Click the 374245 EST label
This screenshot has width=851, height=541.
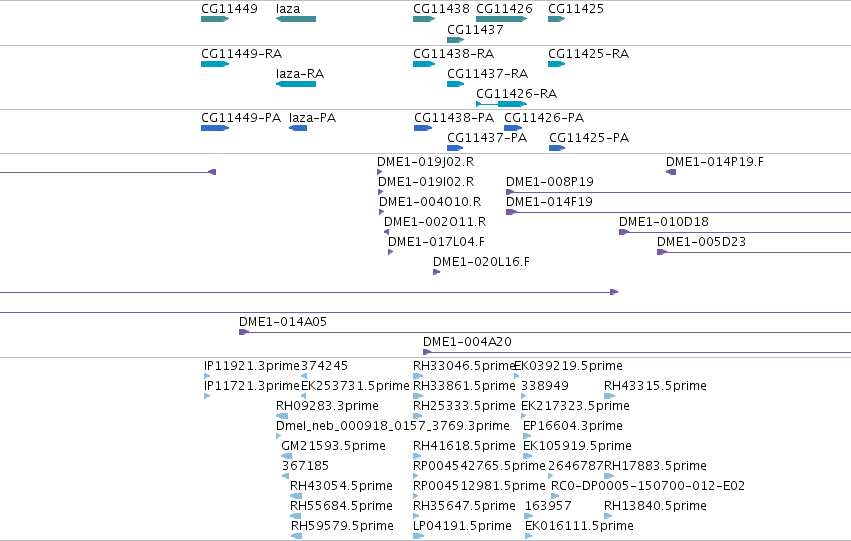coord(324,366)
